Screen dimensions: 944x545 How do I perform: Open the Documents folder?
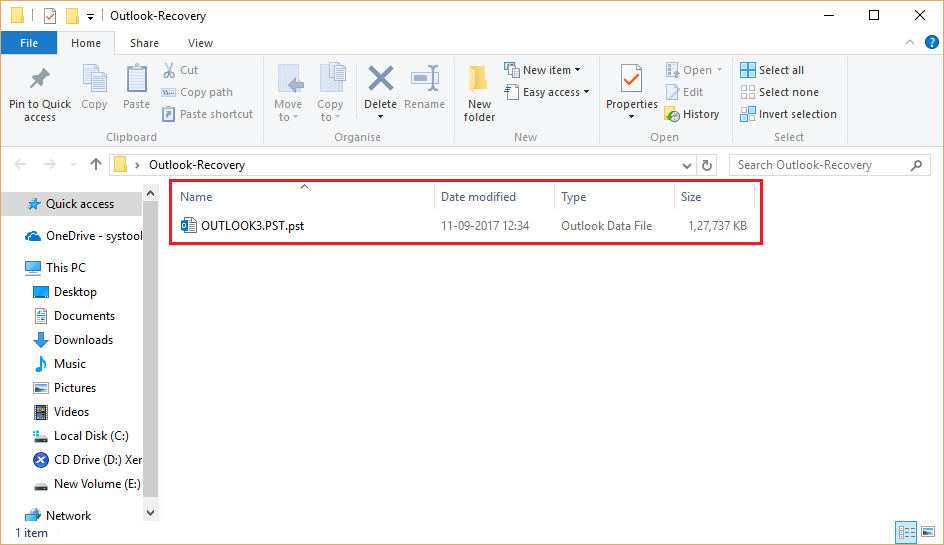click(73, 316)
